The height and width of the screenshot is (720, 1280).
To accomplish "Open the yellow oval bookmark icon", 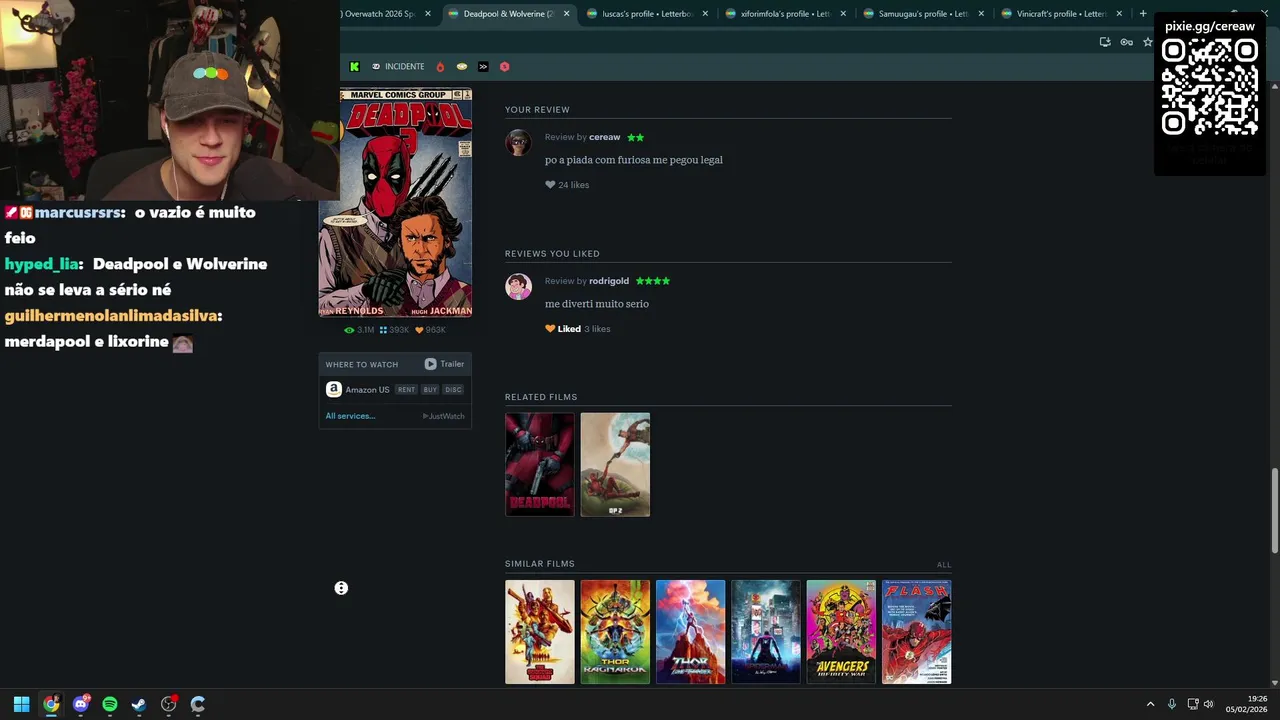I will point(462,66).
